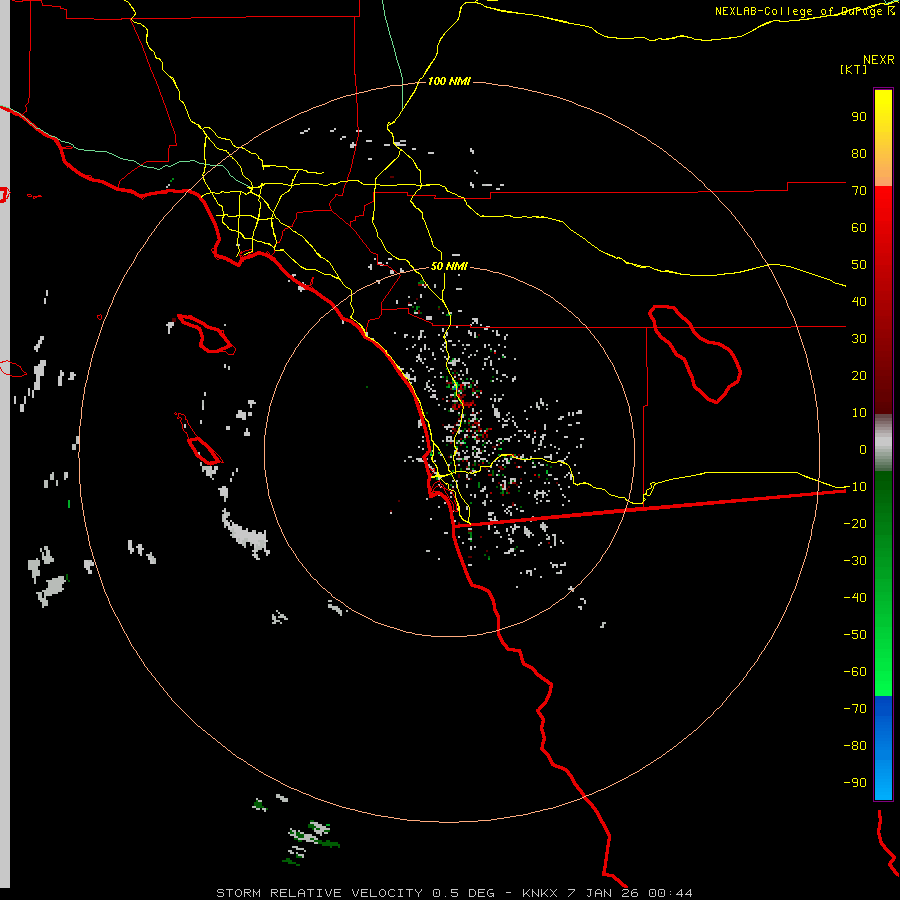The height and width of the screenshot is (900, 900).
Task: Click the positive 60 scale label
Action: (859, 227)
